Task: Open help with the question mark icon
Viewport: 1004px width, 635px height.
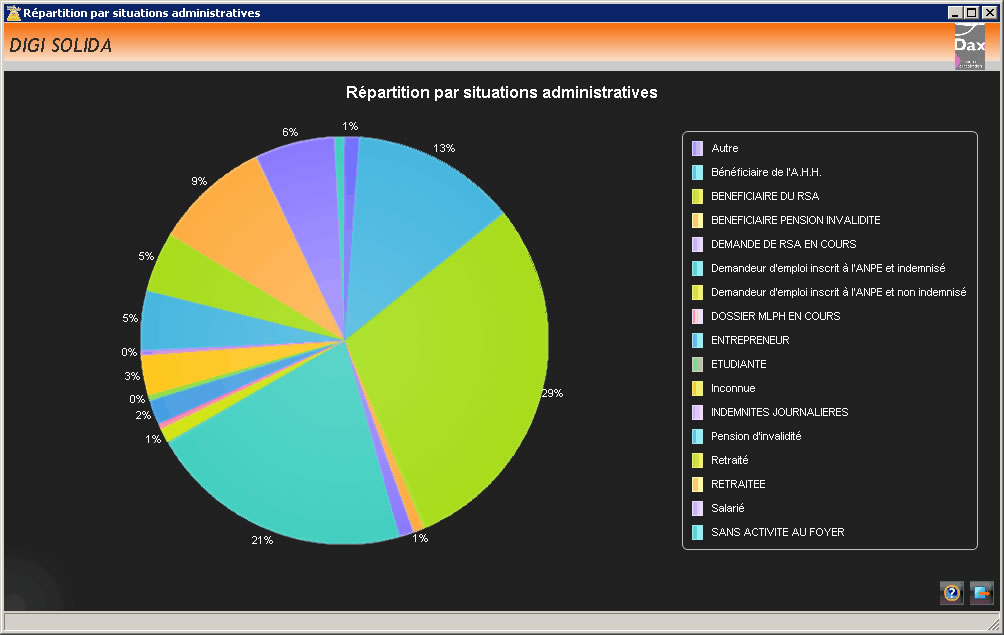Action: 952,593
